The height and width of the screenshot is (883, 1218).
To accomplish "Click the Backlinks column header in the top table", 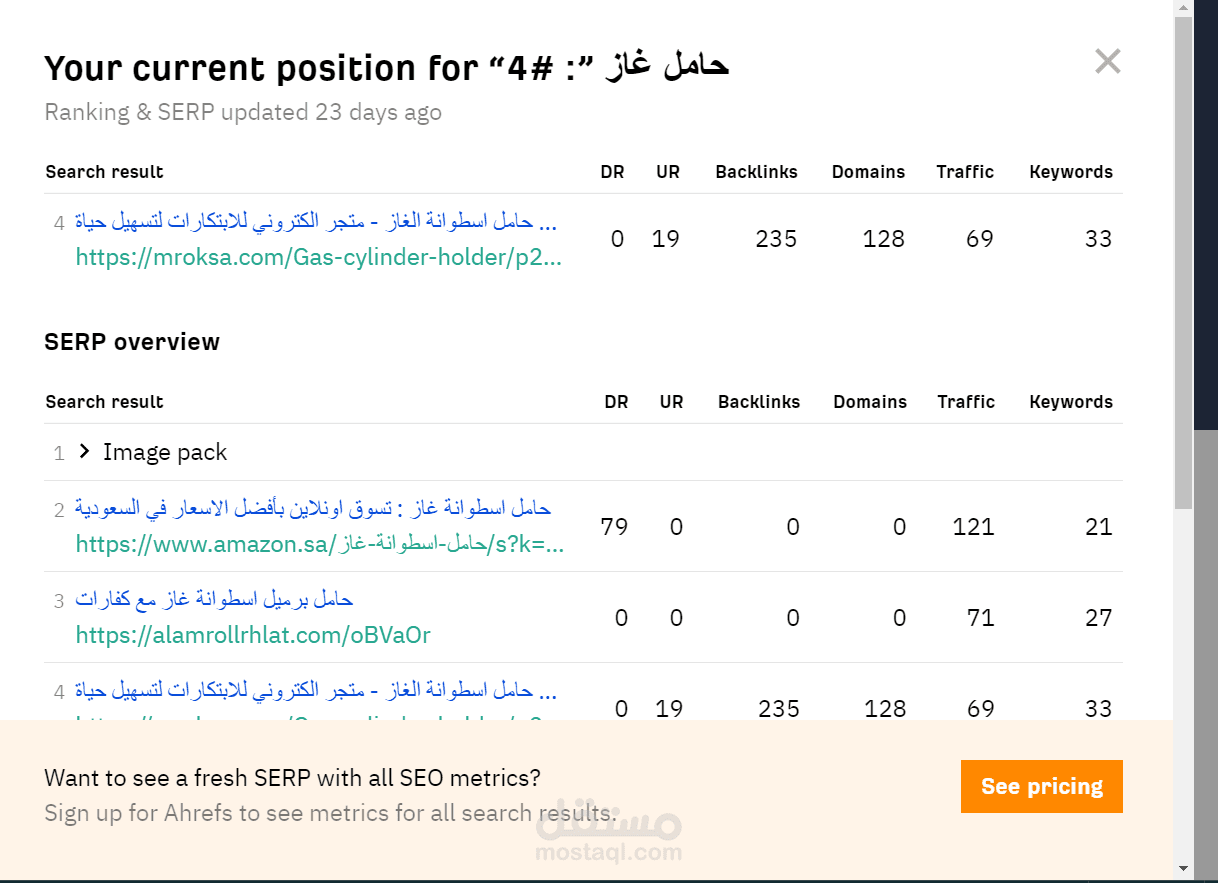I will click(756, 172).
